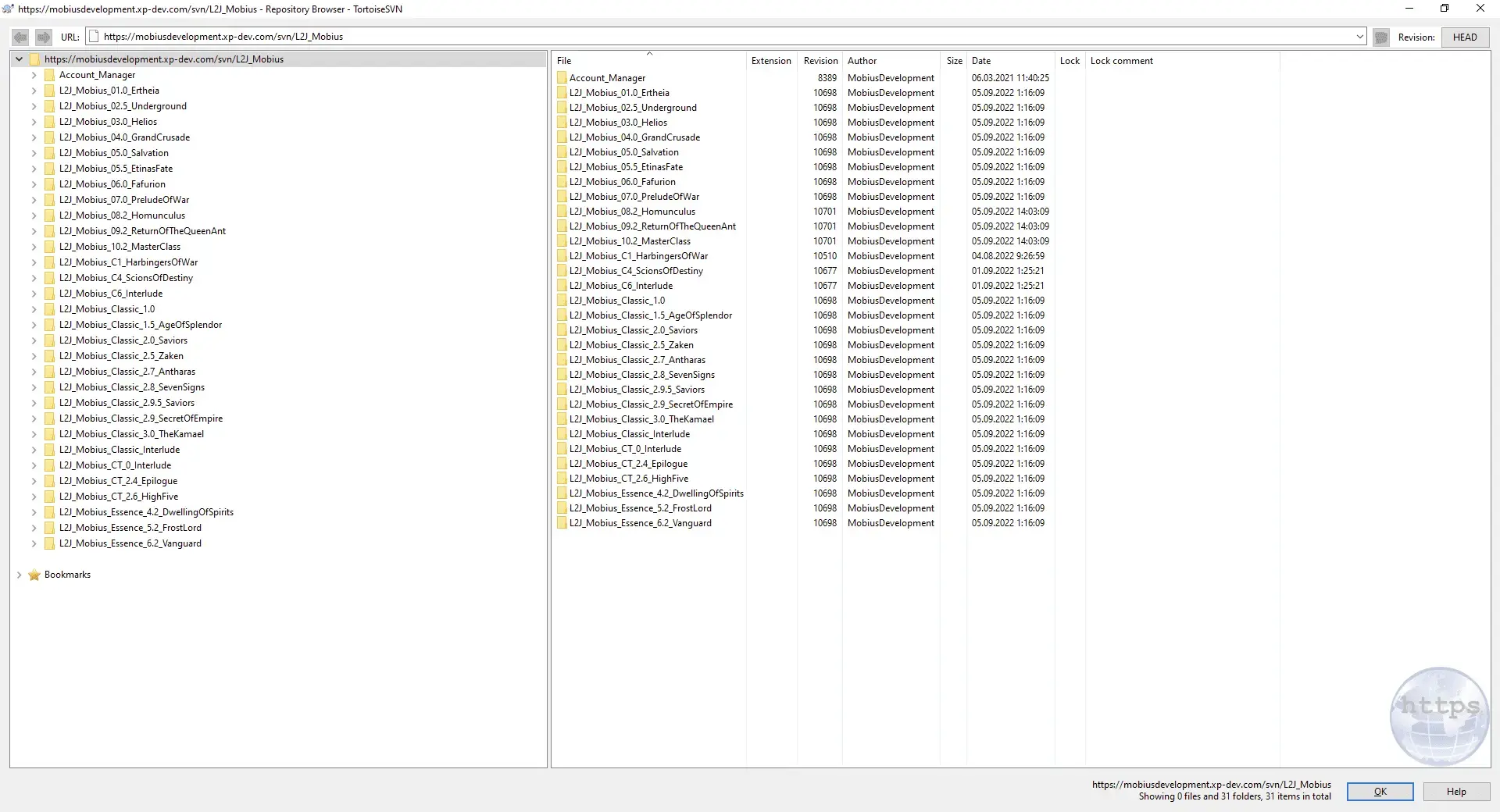The width and height of the screenshot is (1500, 812).
Task: Click the HEAD revision button
Action: pyautogui.click(x=1465, y=37)
